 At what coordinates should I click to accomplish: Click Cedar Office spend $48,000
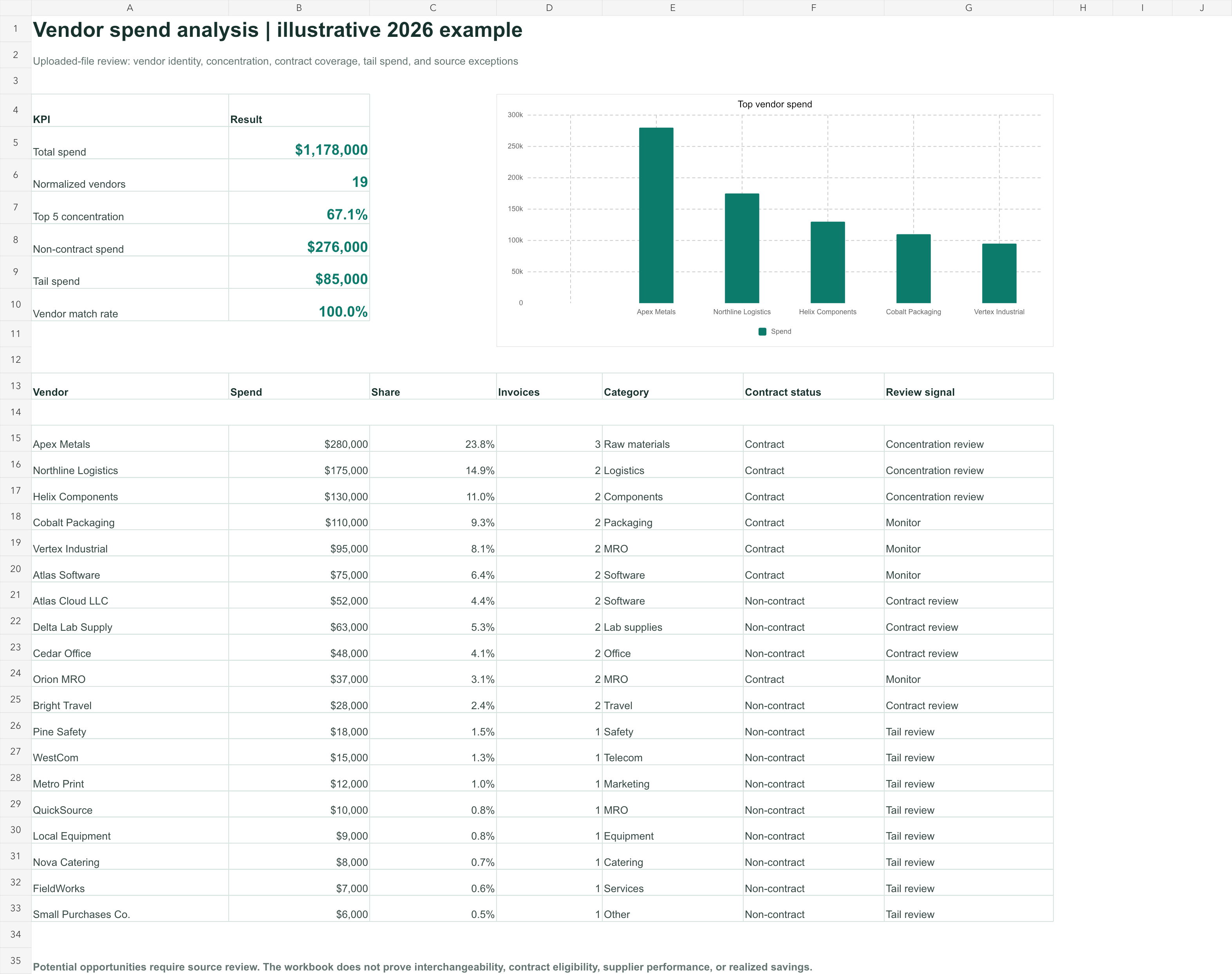[x=299, y=648]
